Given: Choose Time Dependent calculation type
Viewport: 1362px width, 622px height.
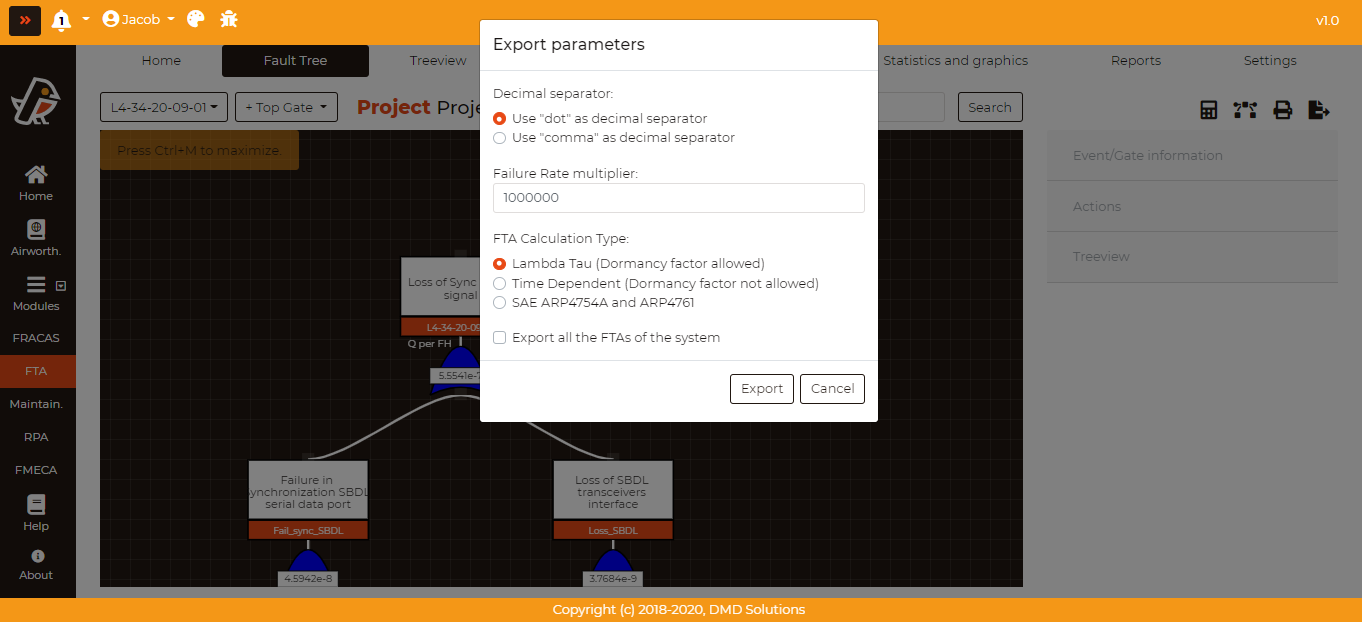Looking at the screenshot, I should point(500,284).
